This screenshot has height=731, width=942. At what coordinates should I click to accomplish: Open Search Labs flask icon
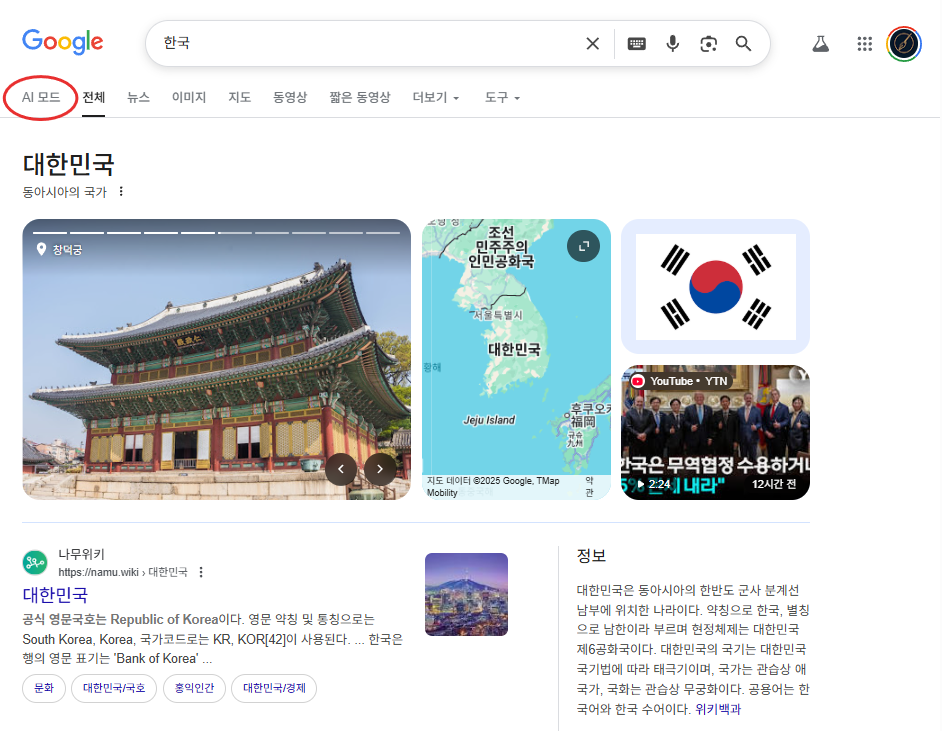pyautogui.click(x=821, y=43)
